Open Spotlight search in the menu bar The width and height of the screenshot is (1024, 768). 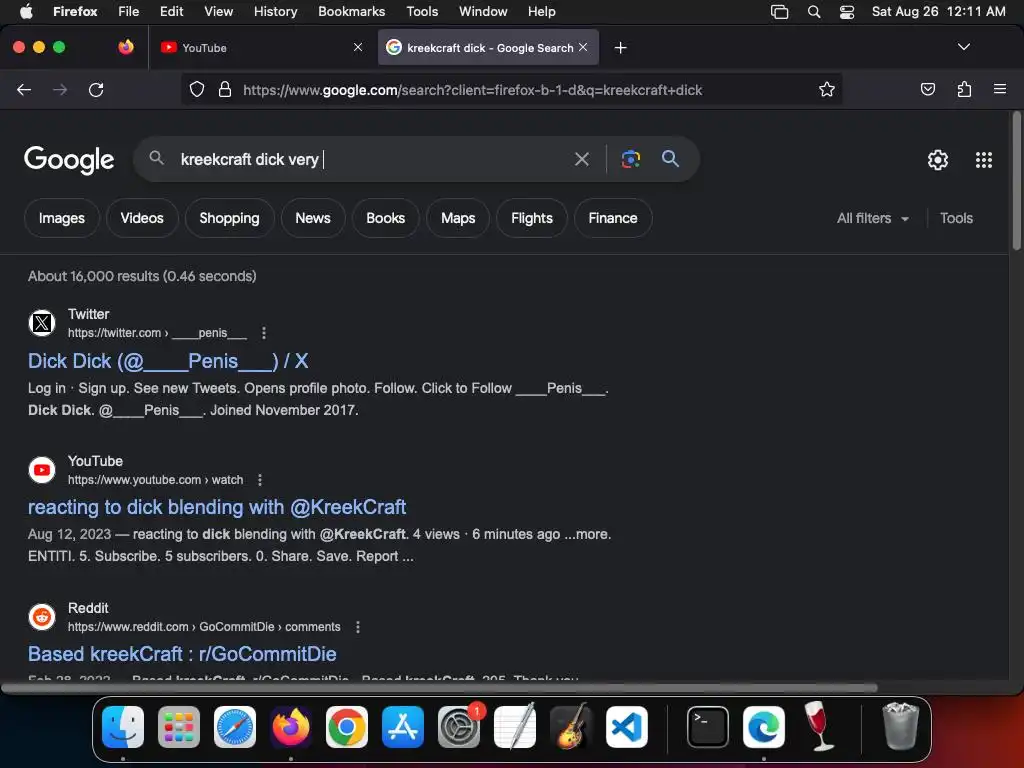(x=814, y=12)
